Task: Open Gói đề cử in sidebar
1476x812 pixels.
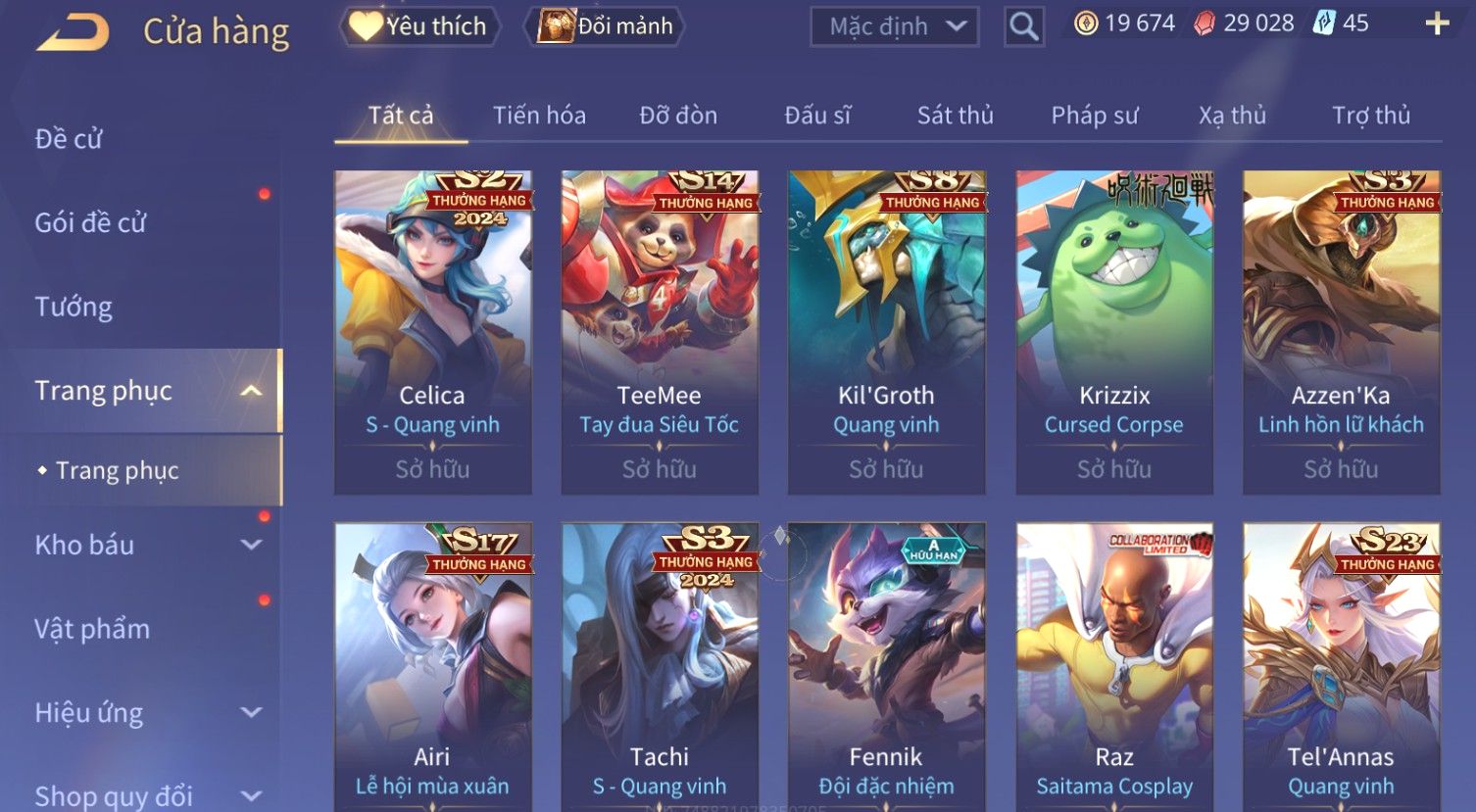Action: pyautogui.click(x=90, y=223)
